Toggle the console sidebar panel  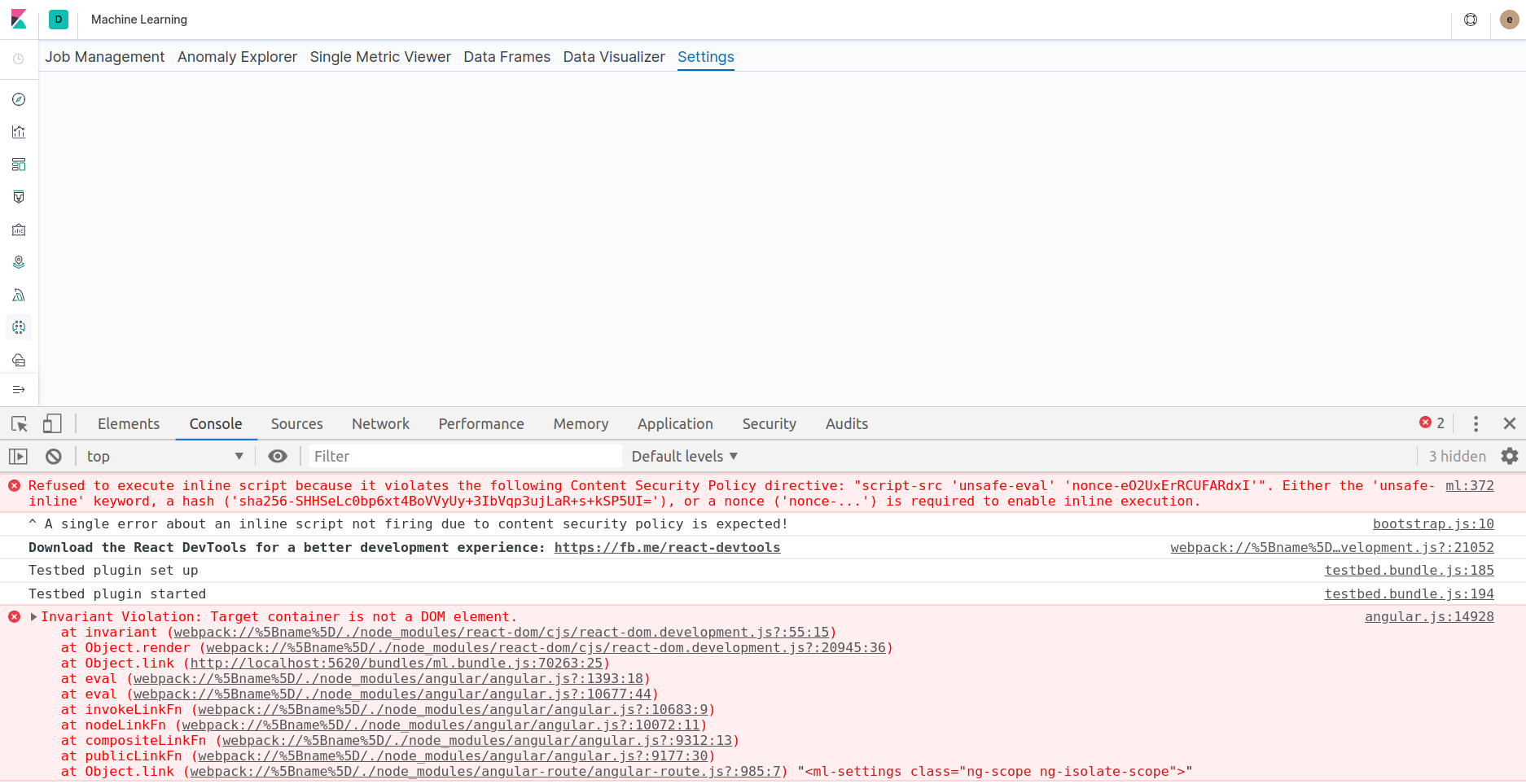click(19, 457)
